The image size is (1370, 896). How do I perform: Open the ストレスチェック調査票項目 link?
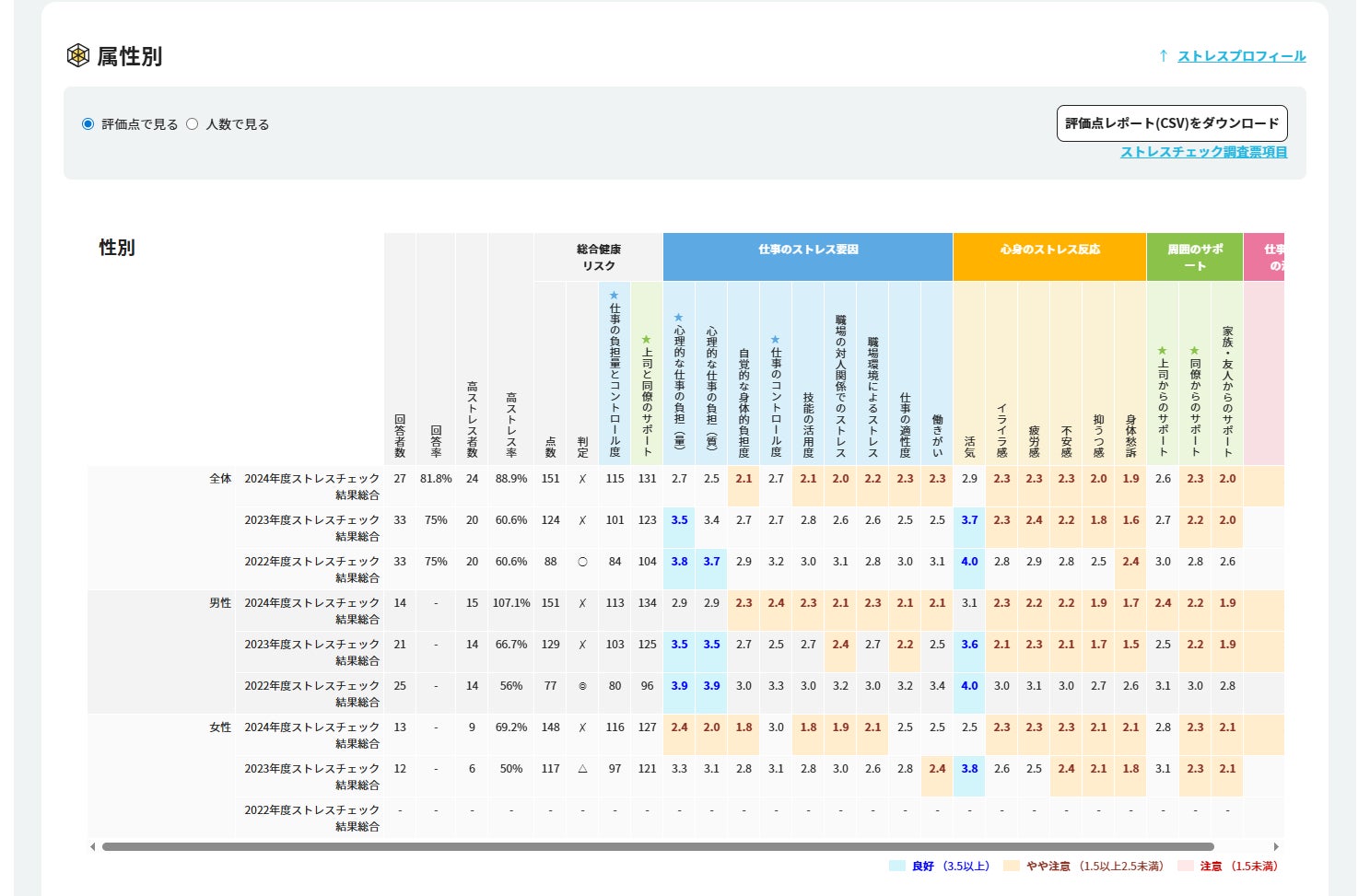(x=1203, y=152)
